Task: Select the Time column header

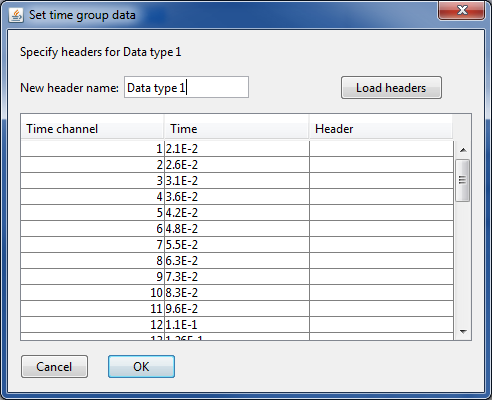Action: [x=237, y=129]
